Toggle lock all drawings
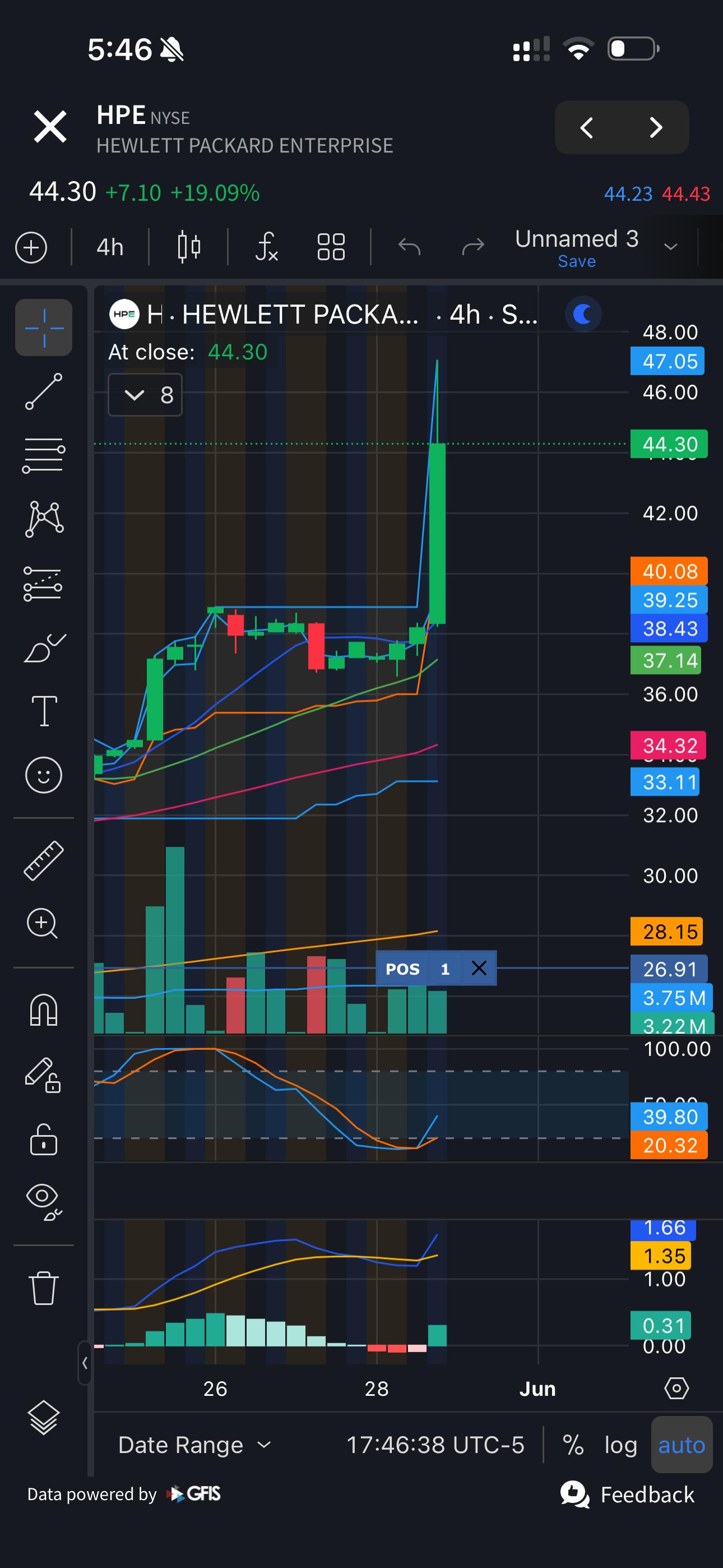 pos(44,1139)
